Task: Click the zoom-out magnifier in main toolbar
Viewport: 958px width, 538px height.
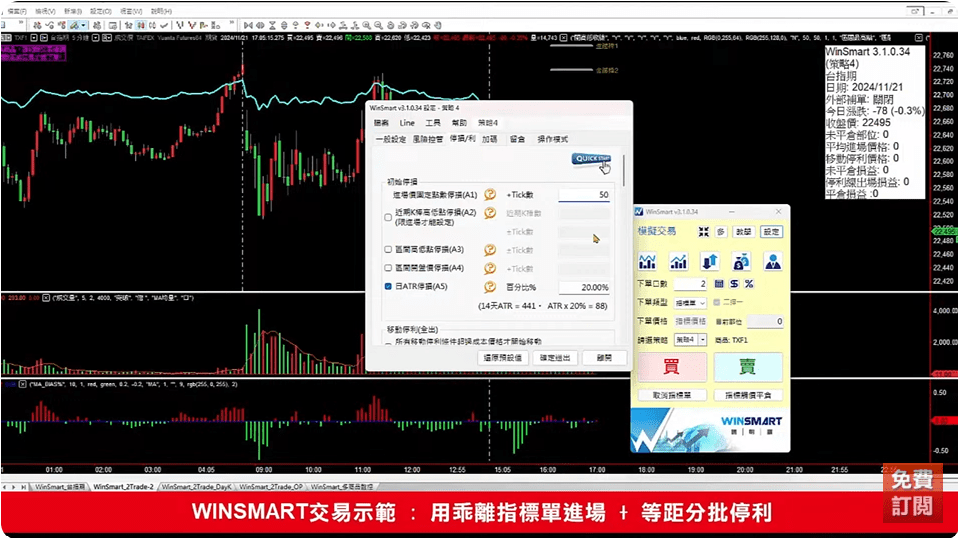Action: (x=379, y=26)
